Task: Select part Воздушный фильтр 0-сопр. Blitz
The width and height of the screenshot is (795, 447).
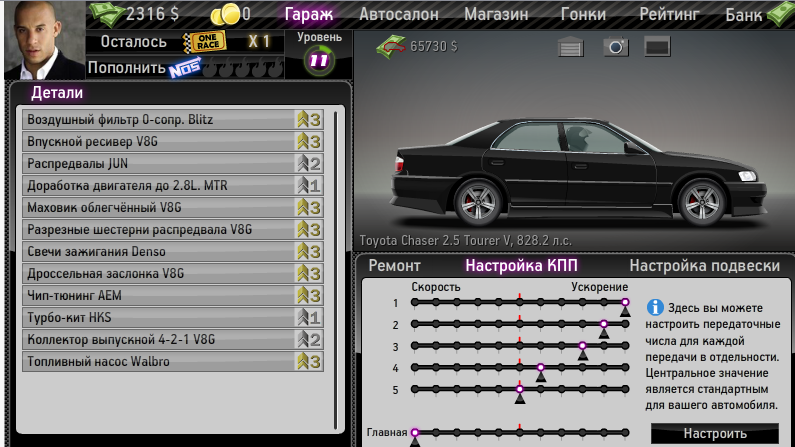Action: click(x=173, y=120)
